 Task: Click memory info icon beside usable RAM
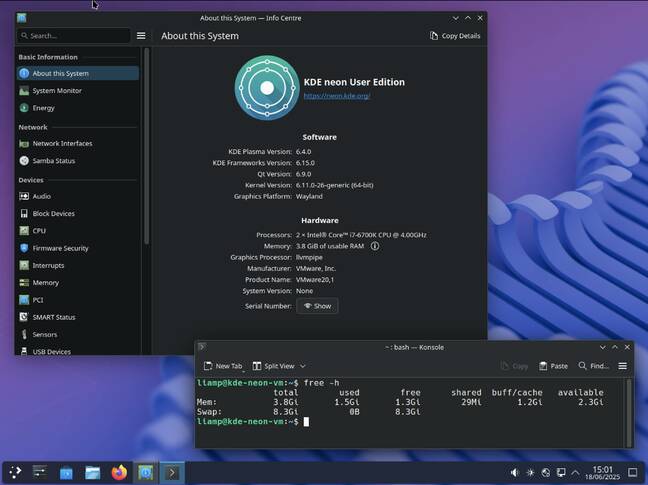point(374,246)
